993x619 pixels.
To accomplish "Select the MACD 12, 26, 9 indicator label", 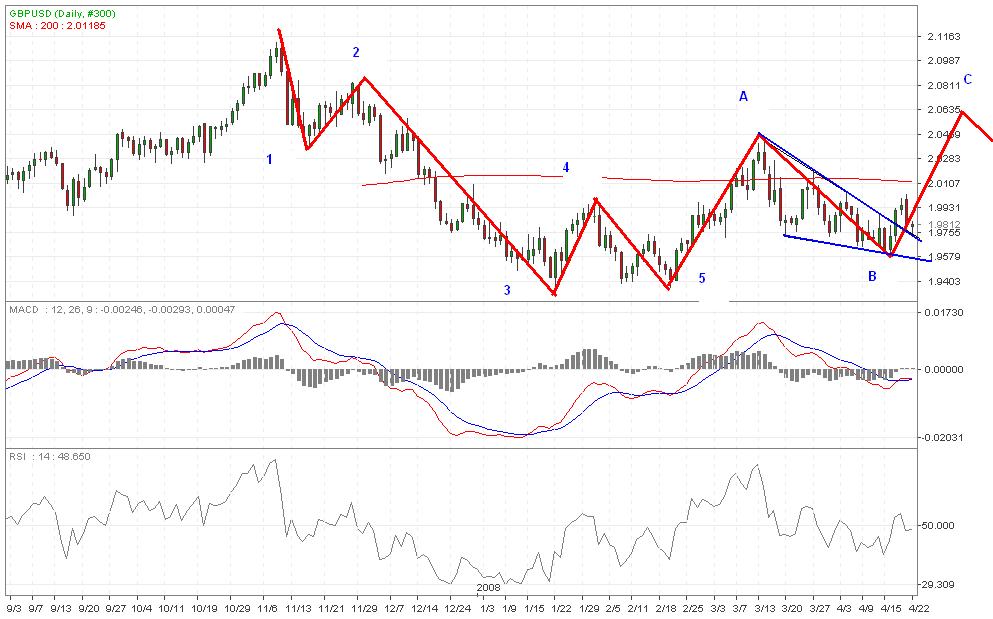I will [x=122, y=310].
